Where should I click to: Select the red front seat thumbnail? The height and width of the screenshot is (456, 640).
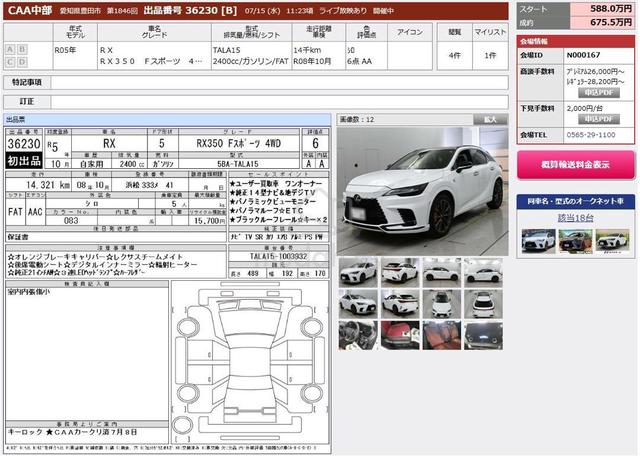(400, 335)
